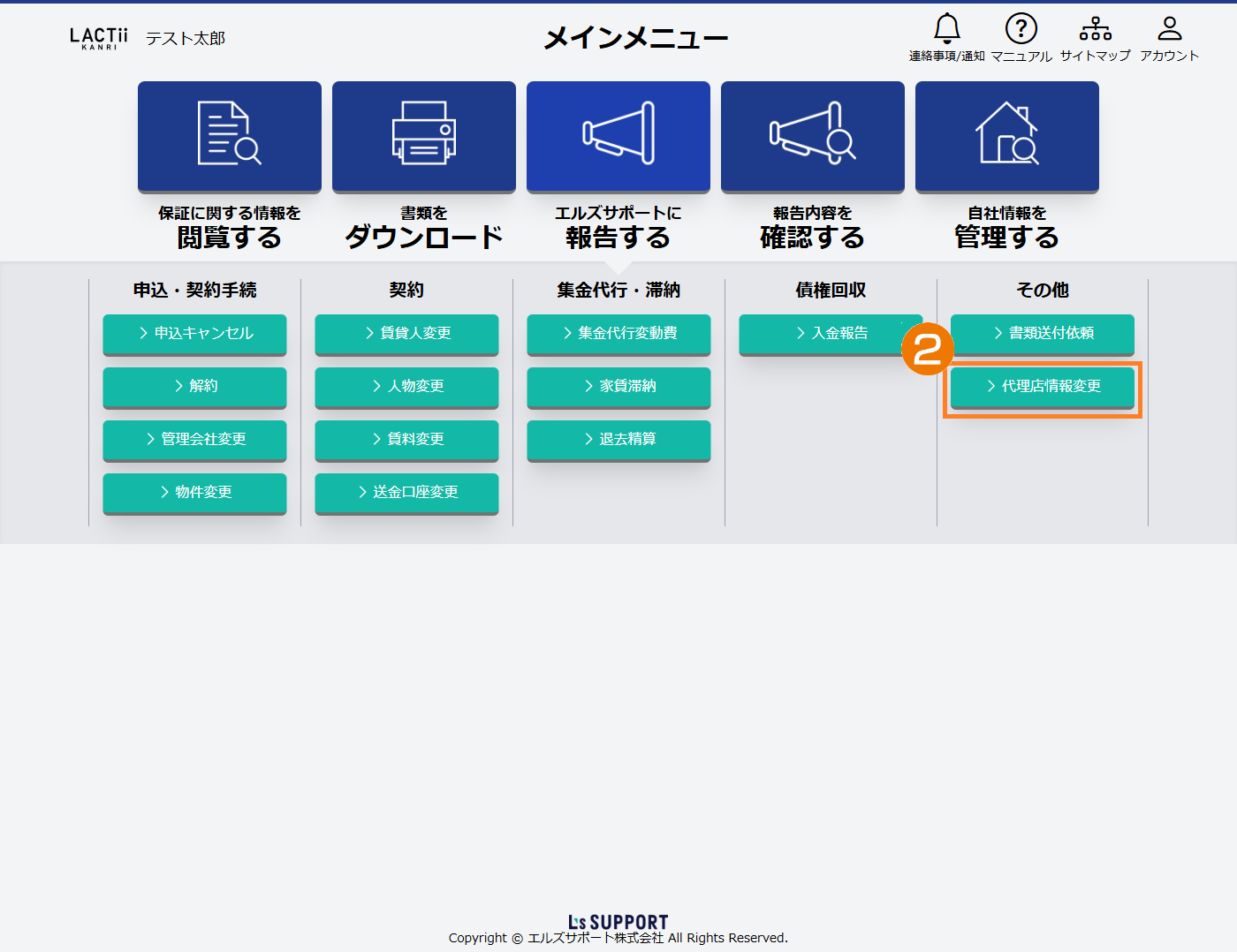Open the account person icon

(1169, 30)
